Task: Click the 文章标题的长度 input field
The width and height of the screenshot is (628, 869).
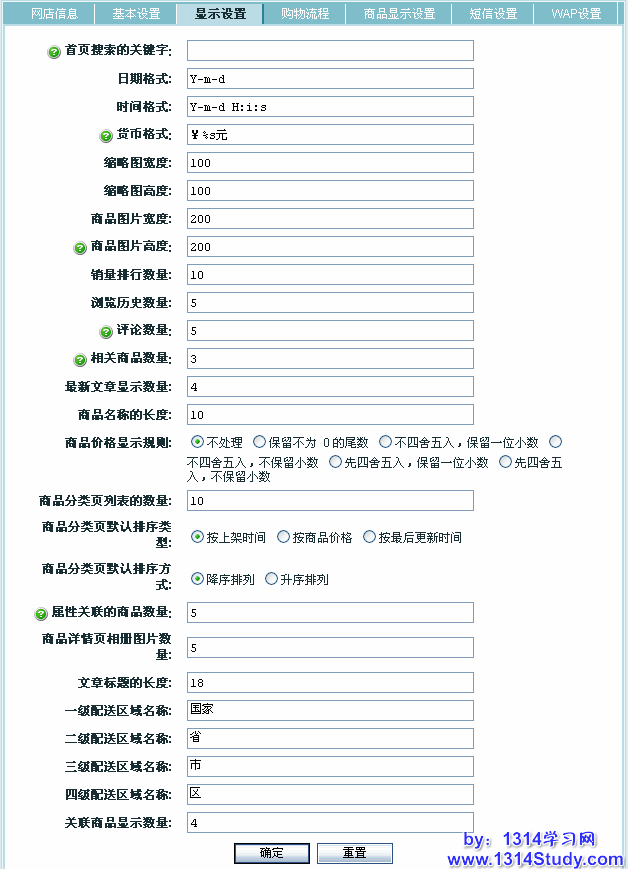Action: 329,682
